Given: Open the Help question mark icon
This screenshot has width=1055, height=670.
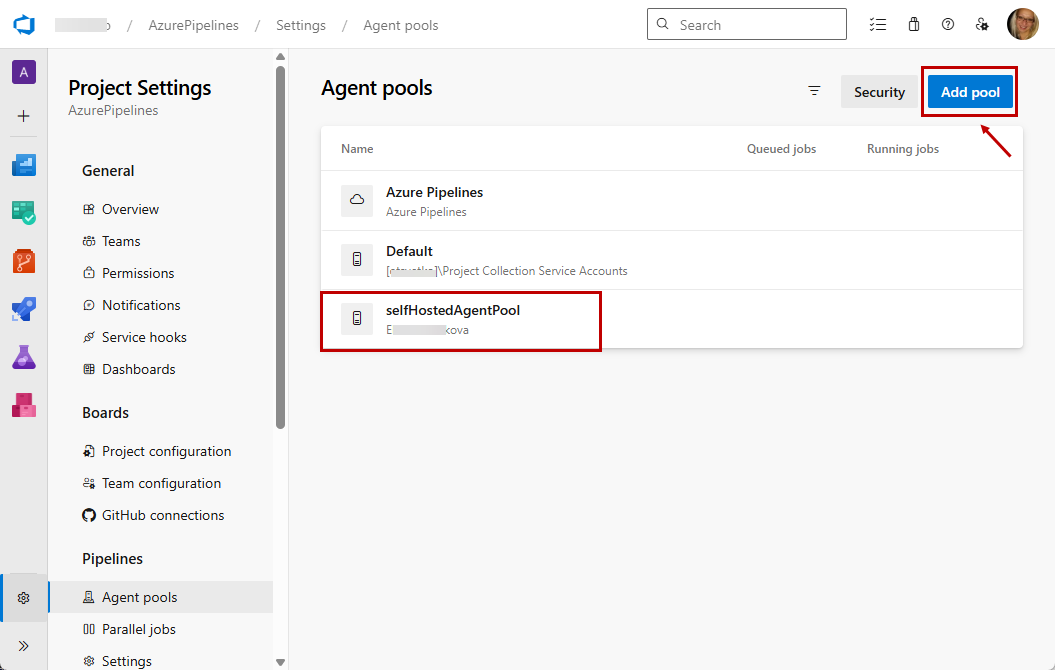Looking at the screenshot, I should (948, 25).
